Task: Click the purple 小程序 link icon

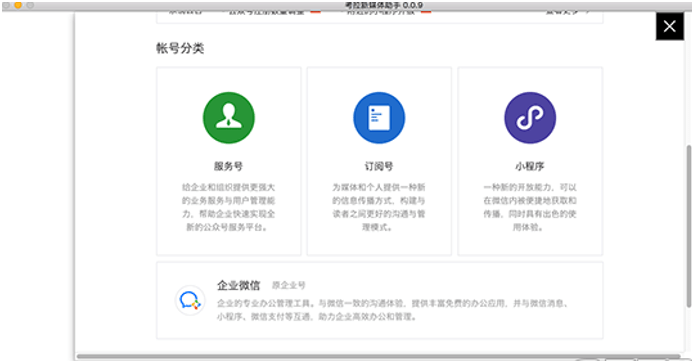Action: 530,118
